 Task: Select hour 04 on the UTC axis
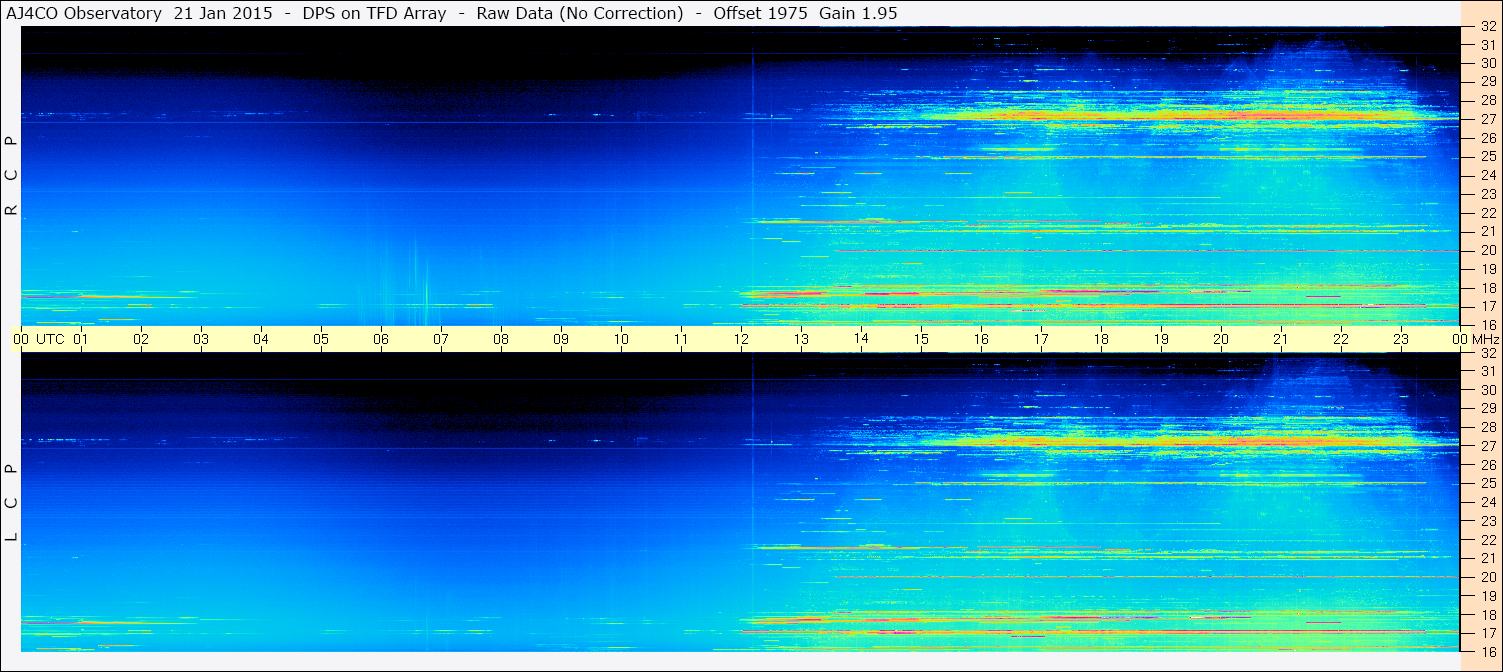pos(261,339)
